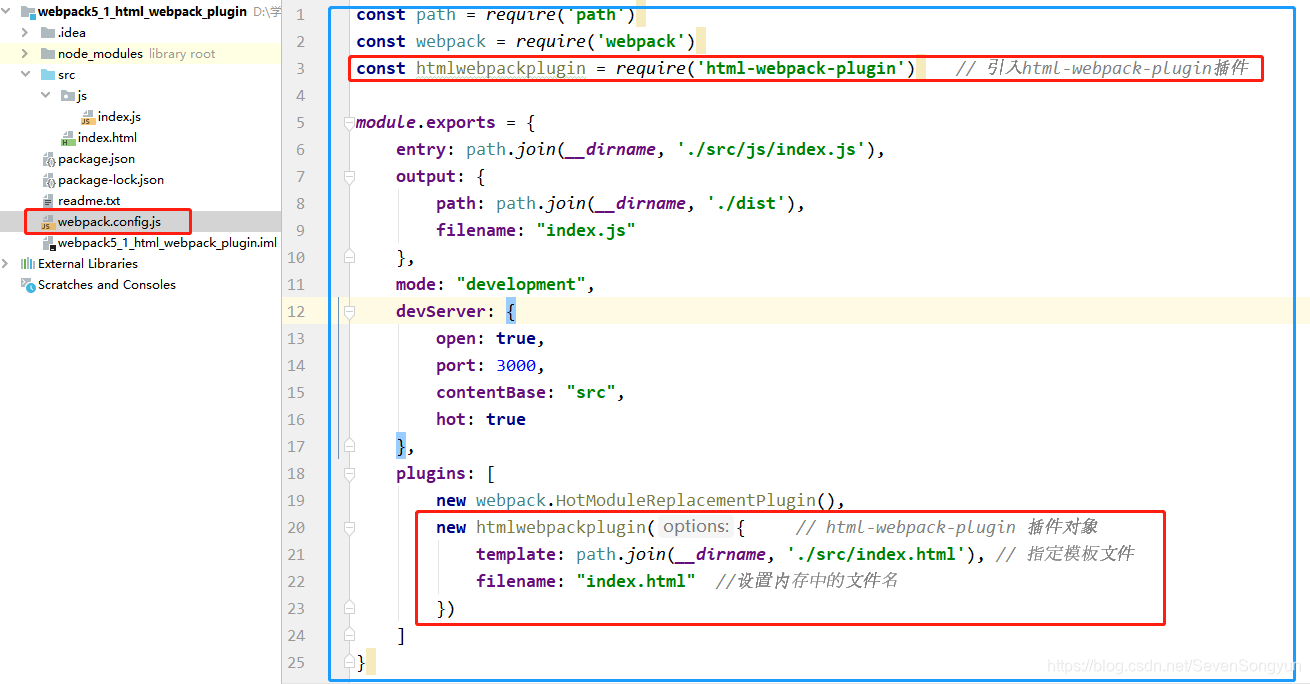Click 'module.exports' on line 5
This screenshot has height=684, width=1310.
pos(426,123)
